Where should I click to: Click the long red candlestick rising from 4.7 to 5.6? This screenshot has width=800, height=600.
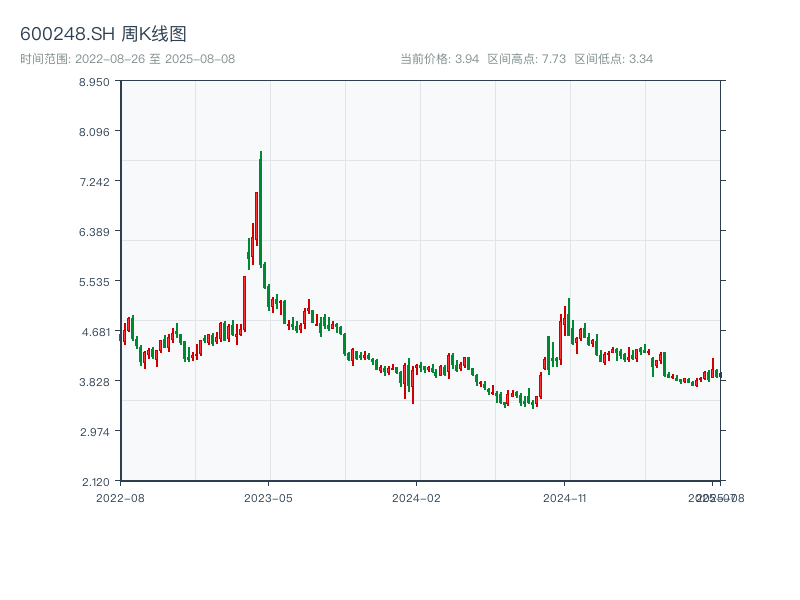[244, 304]
